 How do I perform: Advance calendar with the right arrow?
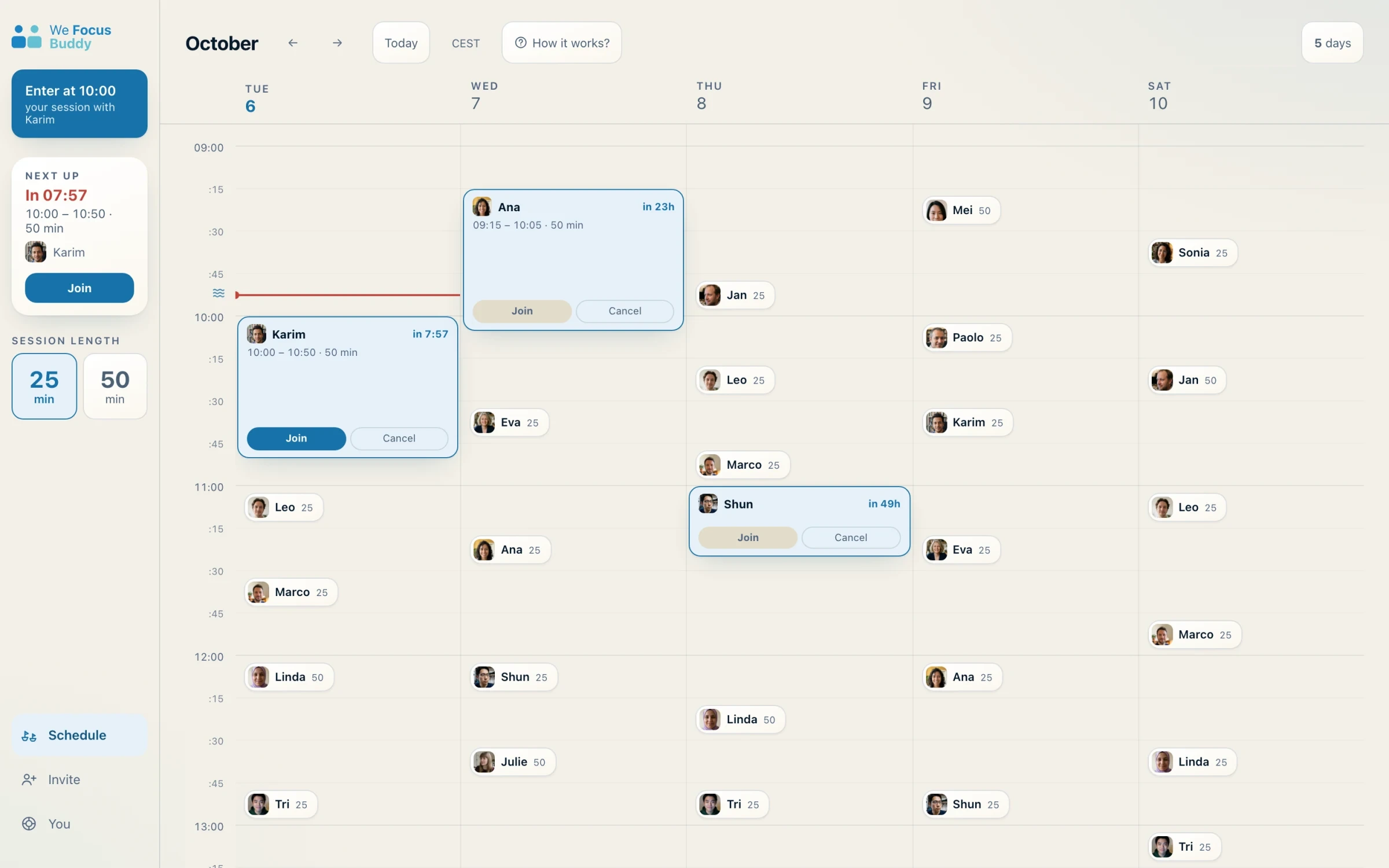[x=337, y=43]
